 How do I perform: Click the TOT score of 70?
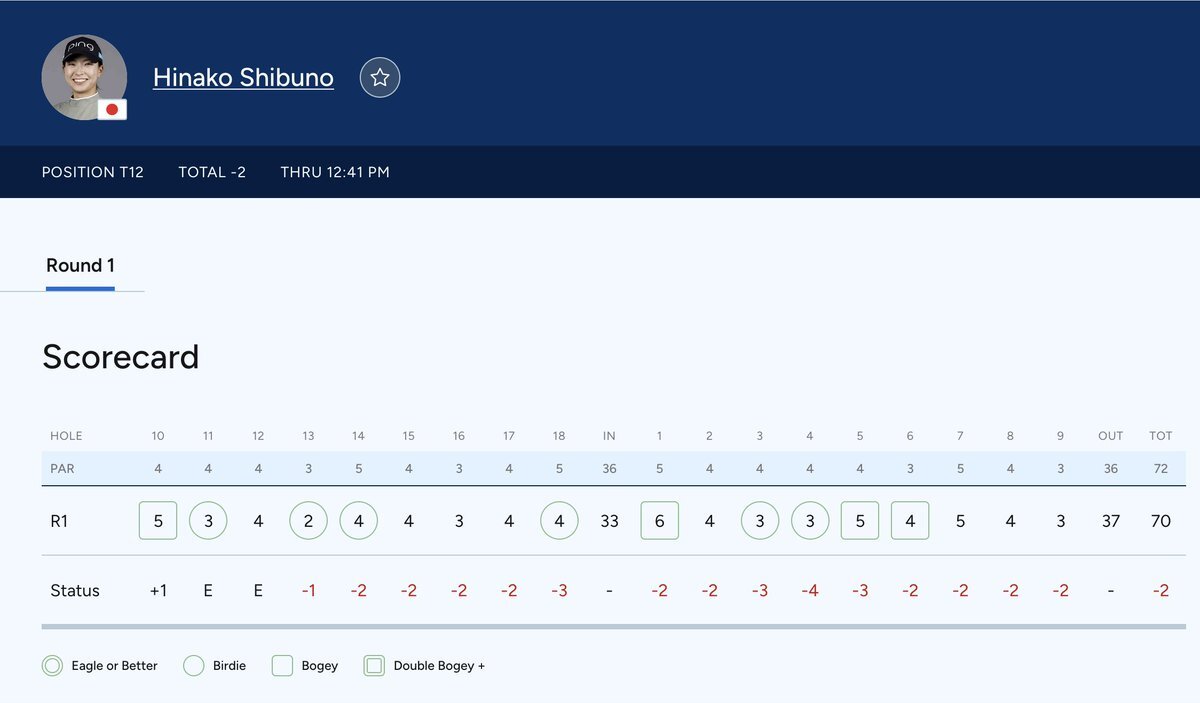tap(1160, 521)
